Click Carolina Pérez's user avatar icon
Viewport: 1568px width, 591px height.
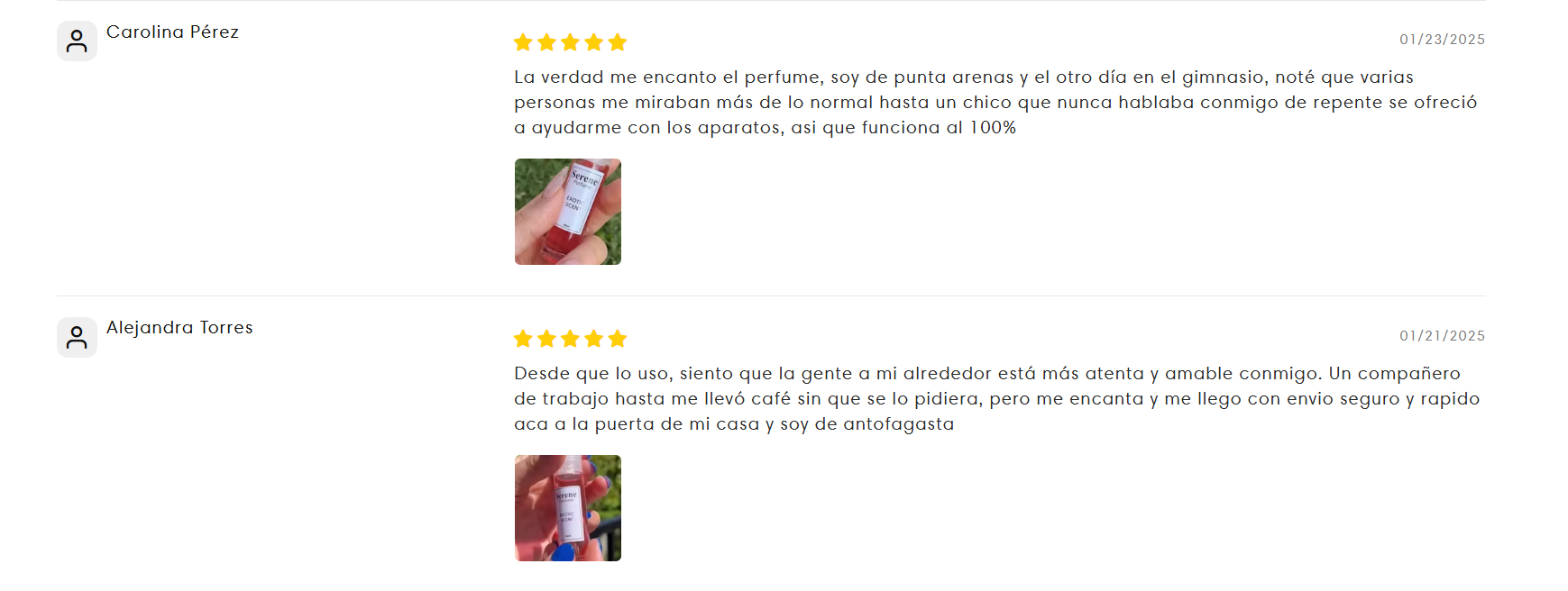(77, 41)
